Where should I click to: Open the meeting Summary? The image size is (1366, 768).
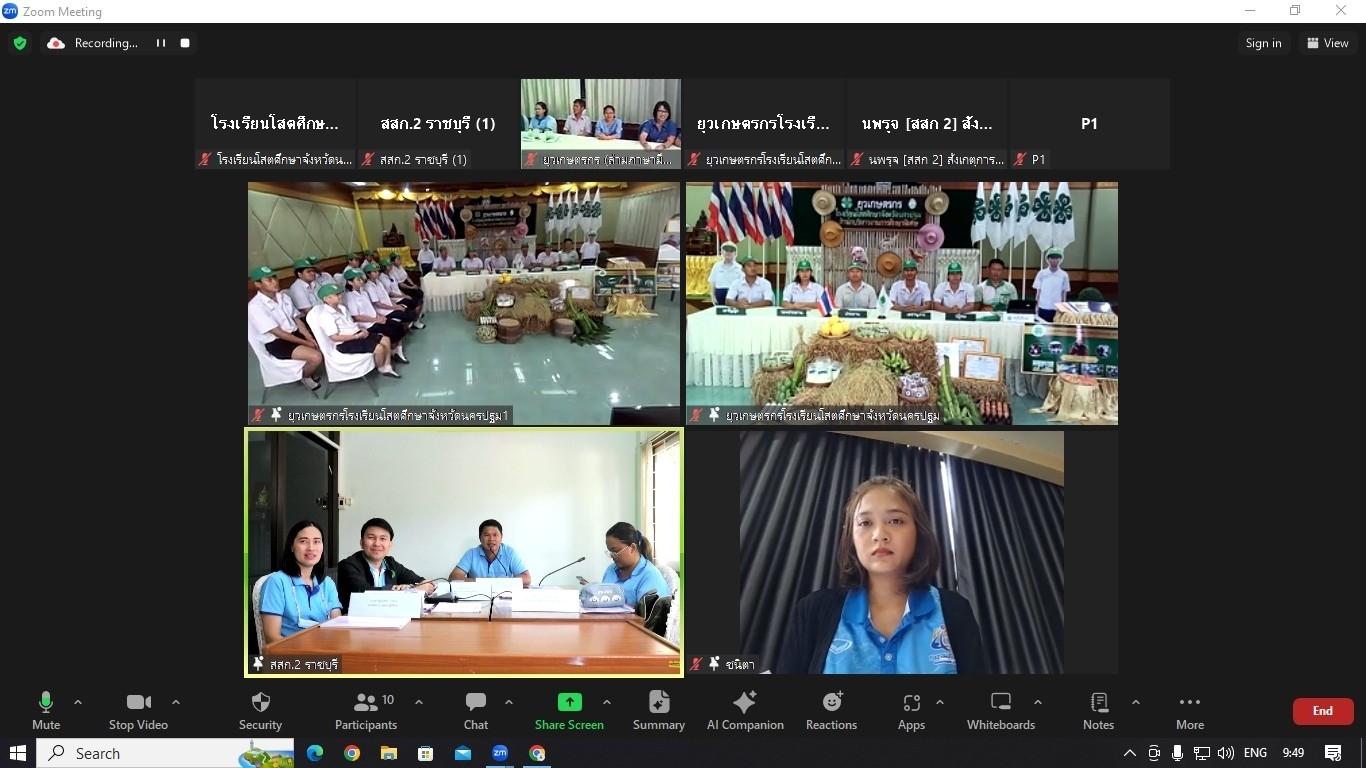[658, 710]
